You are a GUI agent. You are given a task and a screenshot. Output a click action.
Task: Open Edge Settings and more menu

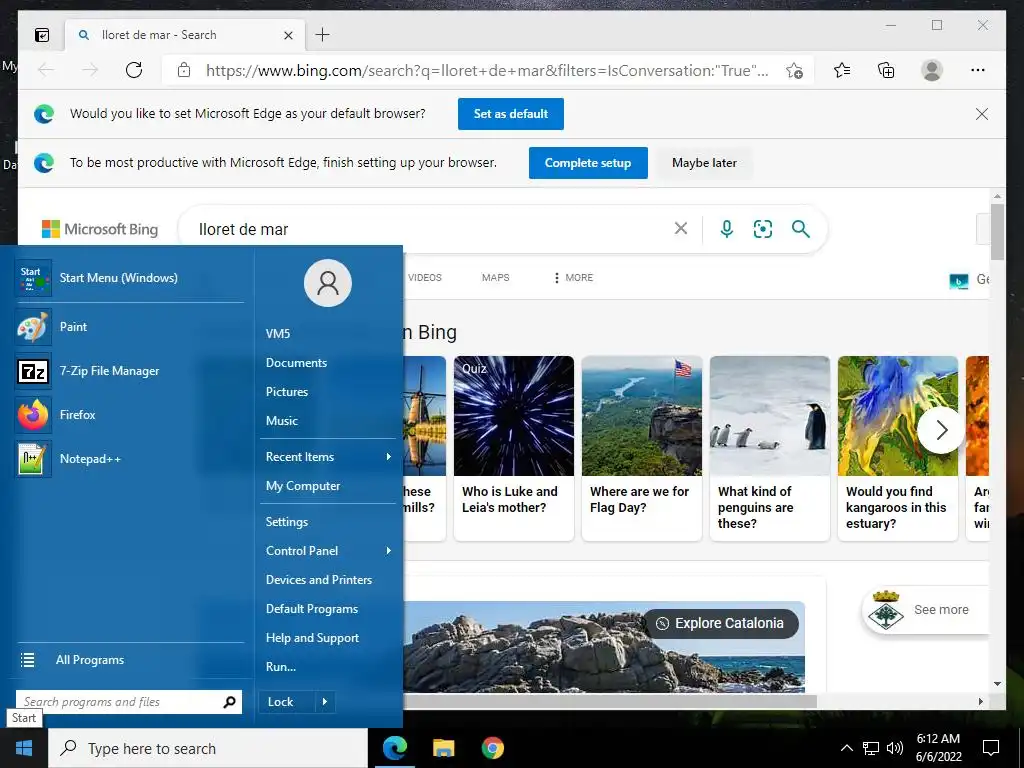978,70
